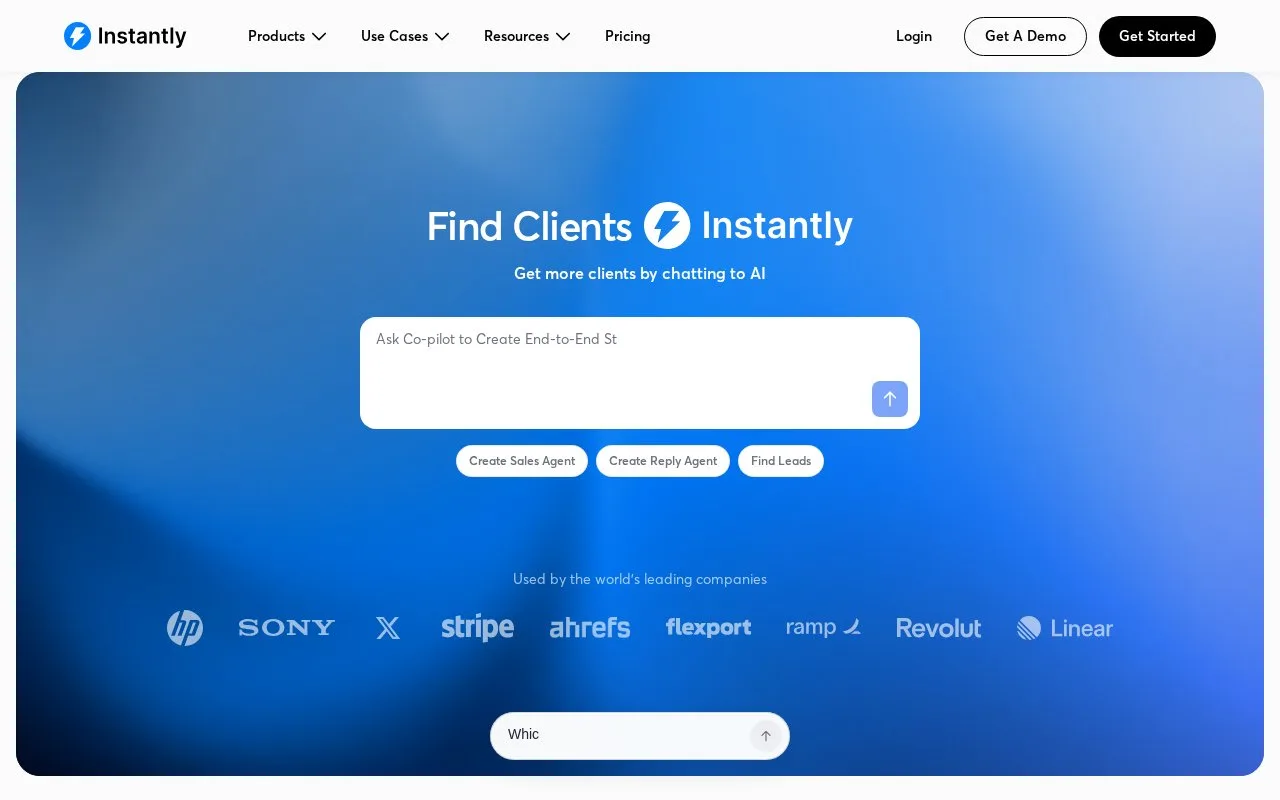Click the Stripe logo
The image size is (1280, 800).
coord(478,628)
